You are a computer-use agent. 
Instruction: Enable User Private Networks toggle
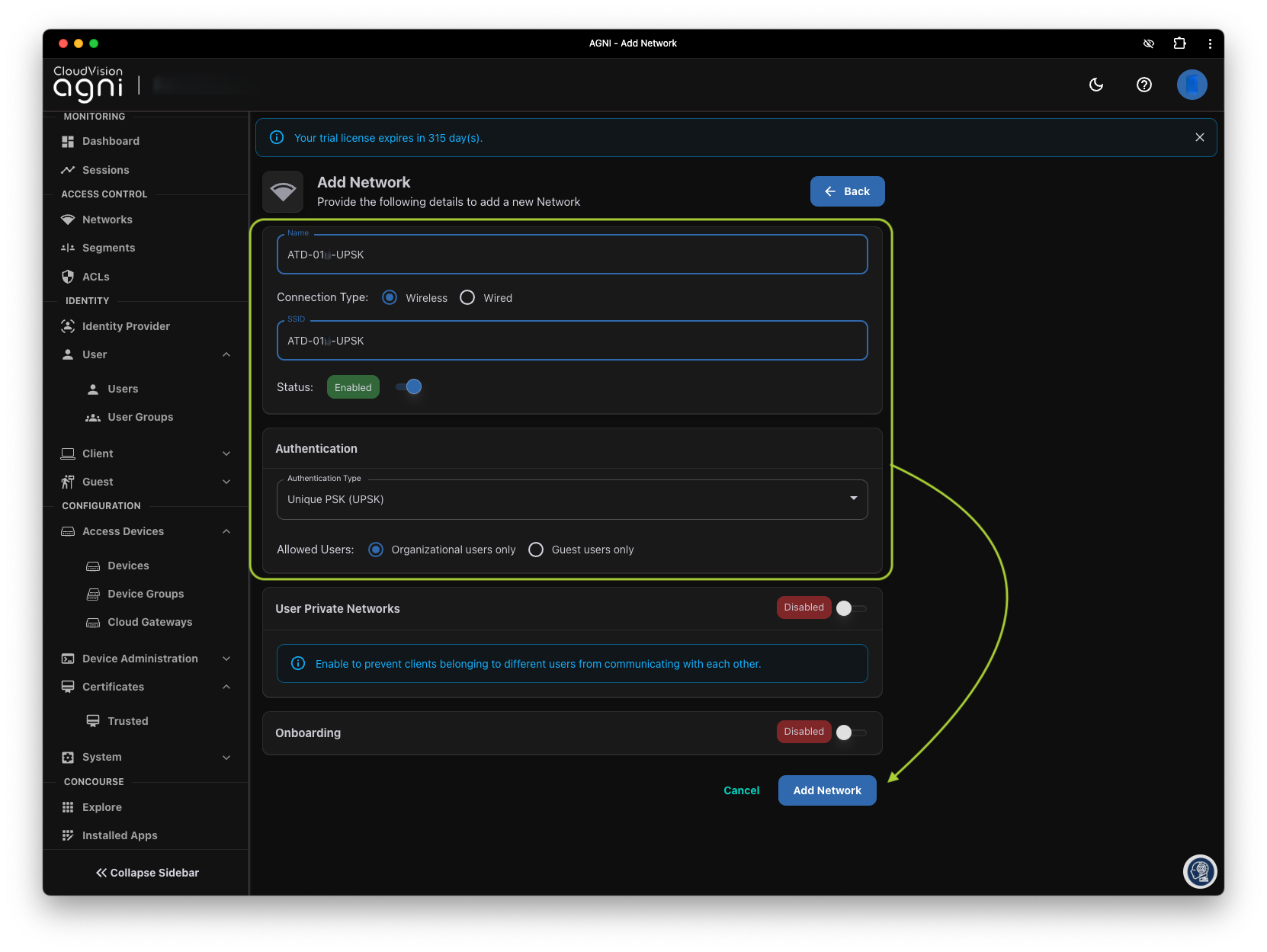(851, 608)
